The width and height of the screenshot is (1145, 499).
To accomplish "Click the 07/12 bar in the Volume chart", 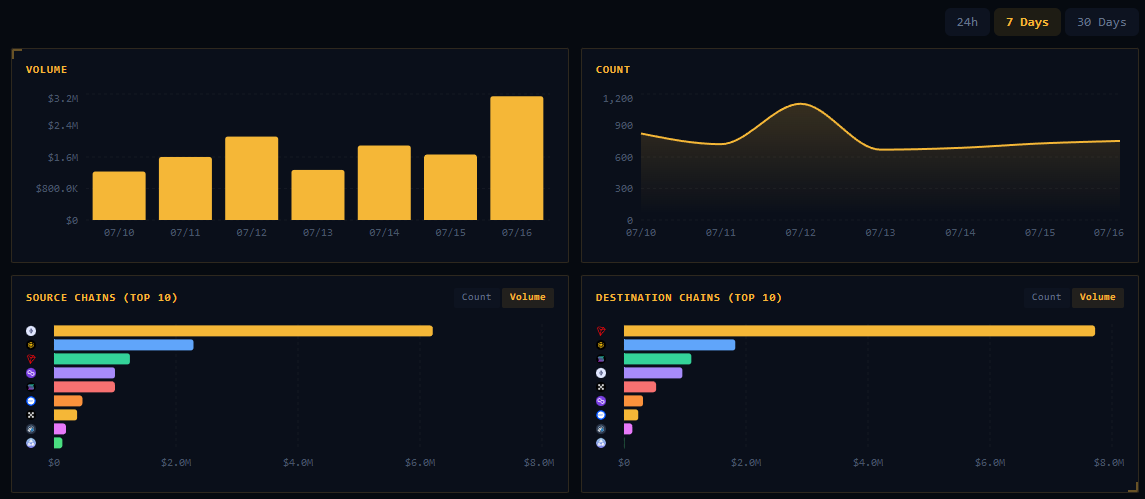I will pyautogui.click(x=251, y=178).
